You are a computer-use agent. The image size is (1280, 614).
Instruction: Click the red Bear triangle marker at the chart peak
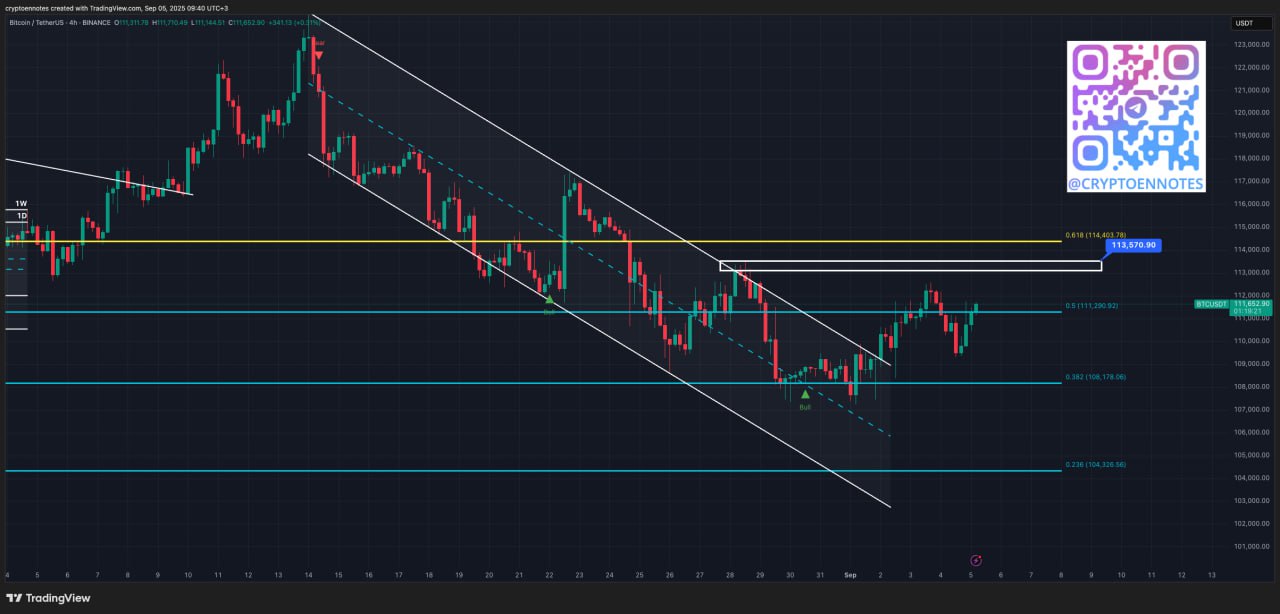point(318,55)
